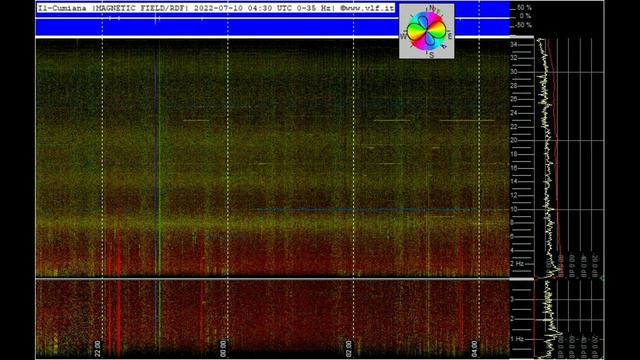This screenshot has width=640, height=360.
Task: Click the 28 frequency axis label
Action: coord(514,86)
